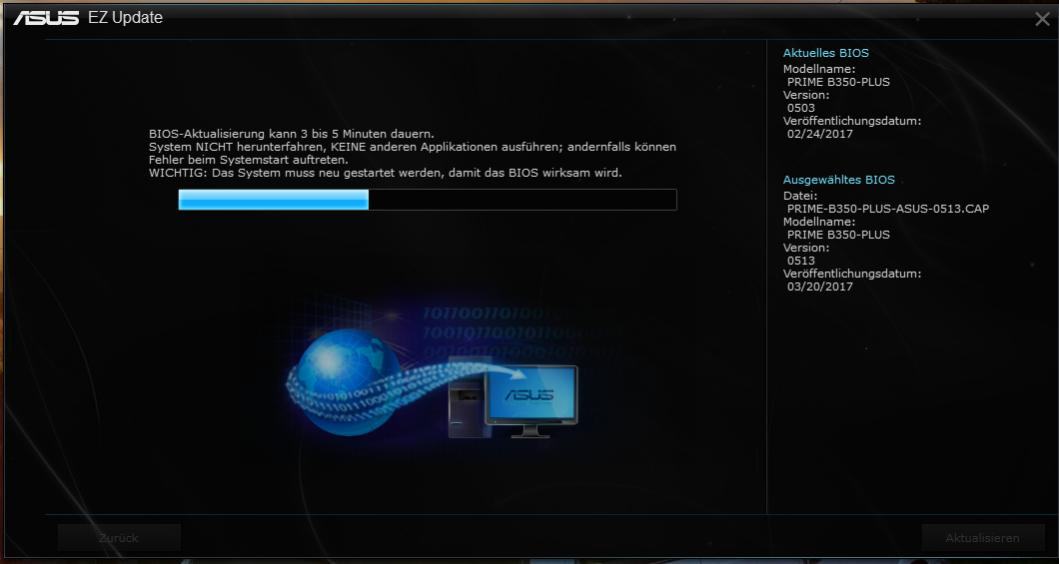Viewport: 1059px width, 564px height.
Task: Click the ASUS logo in title bar
Action: coord(47,18)
